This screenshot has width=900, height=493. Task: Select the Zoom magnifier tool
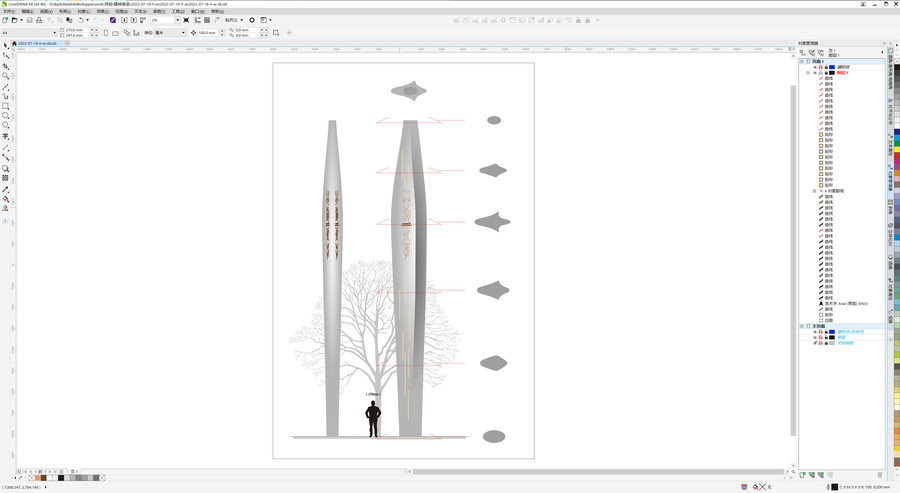tap(5, 76)
